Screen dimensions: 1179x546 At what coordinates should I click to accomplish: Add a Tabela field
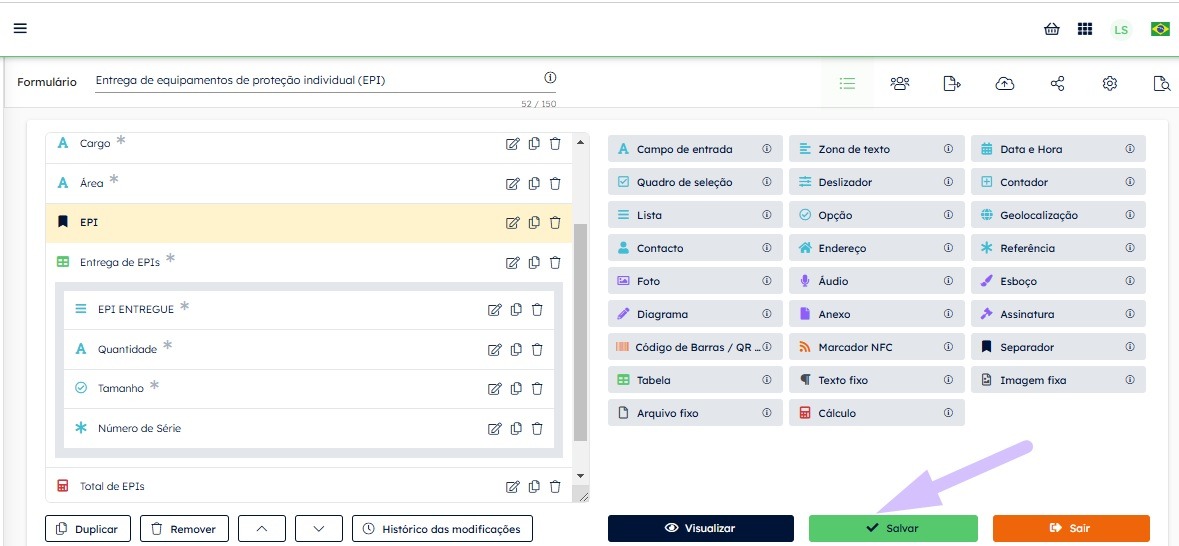(x=695, y=381)
